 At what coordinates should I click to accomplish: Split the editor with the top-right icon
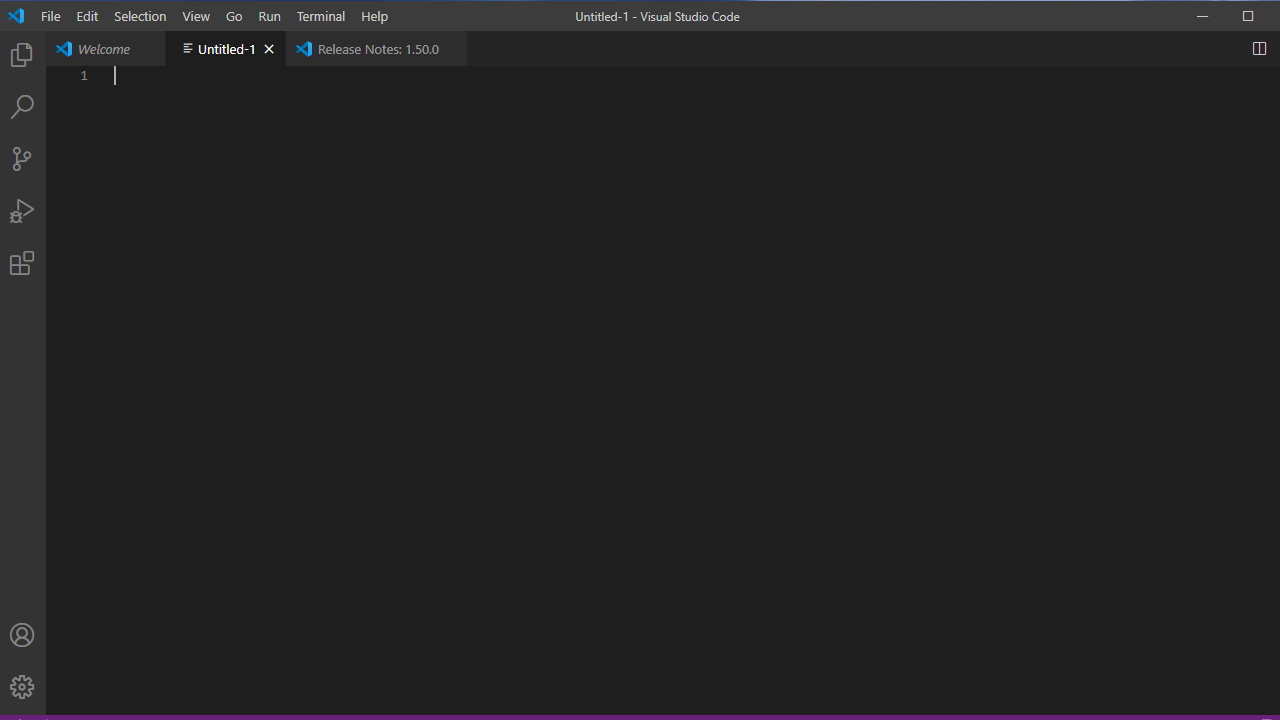click(x=1260, y=49)
